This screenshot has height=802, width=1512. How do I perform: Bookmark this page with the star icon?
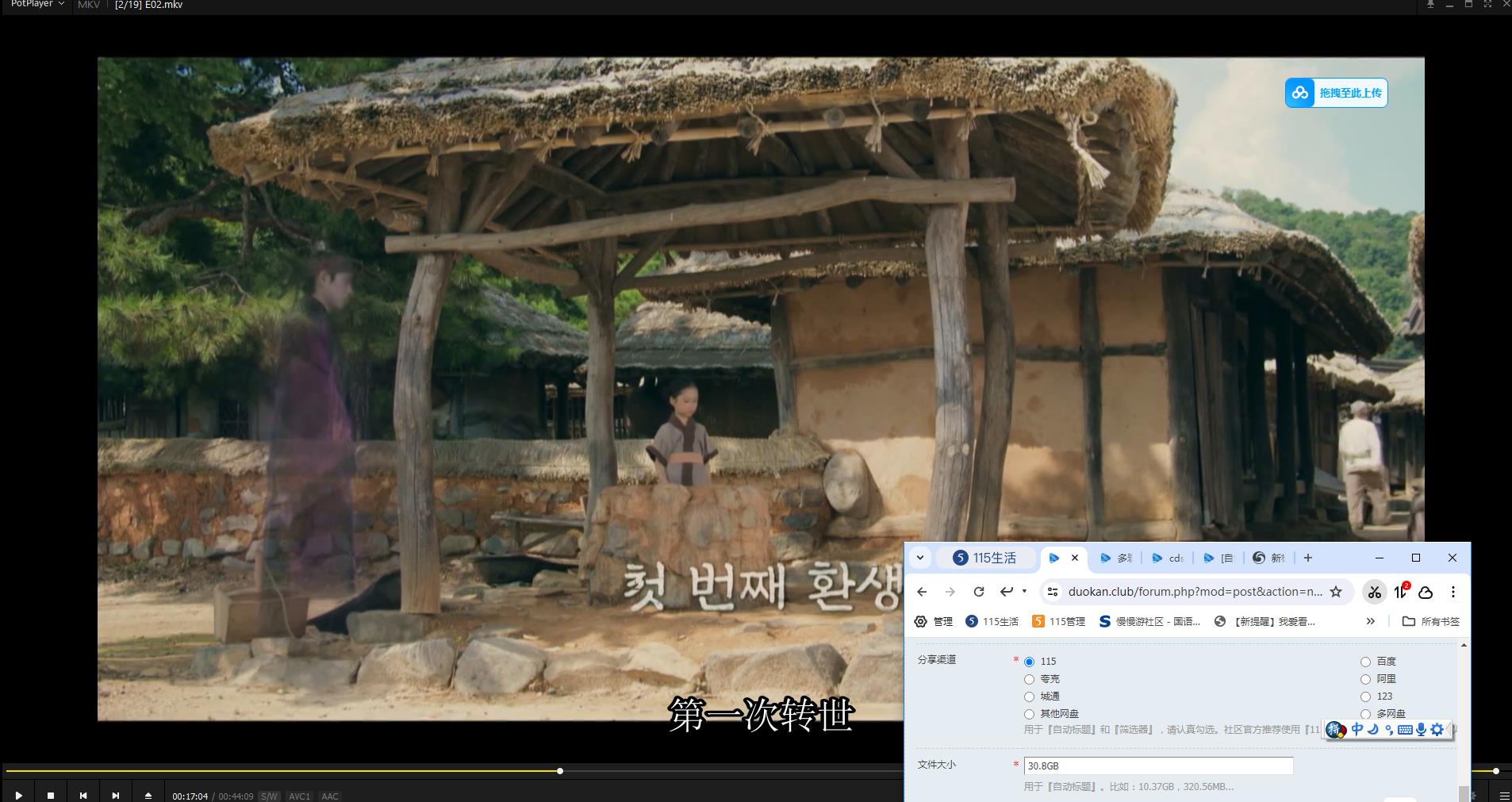pyautogui.click(x=1336, y=592)
